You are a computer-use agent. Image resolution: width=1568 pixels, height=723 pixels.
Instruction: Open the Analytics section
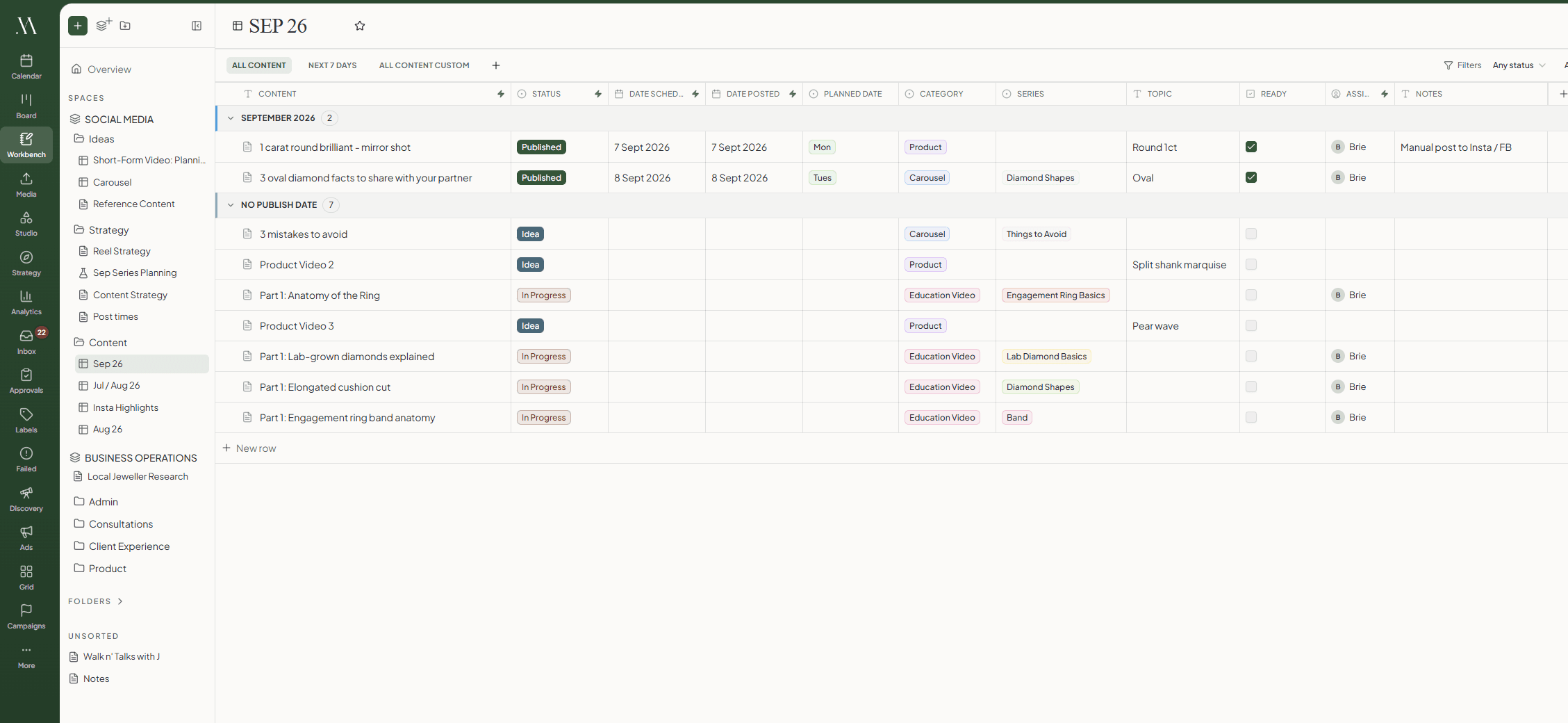pos(26,302)
